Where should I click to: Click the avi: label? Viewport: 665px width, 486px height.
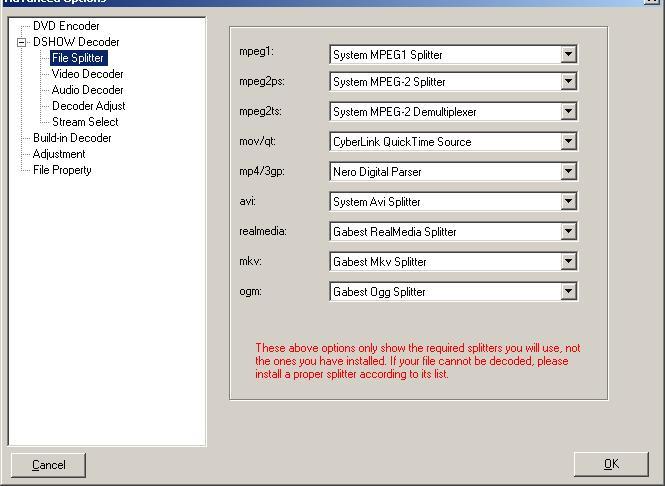coord(248,201)
